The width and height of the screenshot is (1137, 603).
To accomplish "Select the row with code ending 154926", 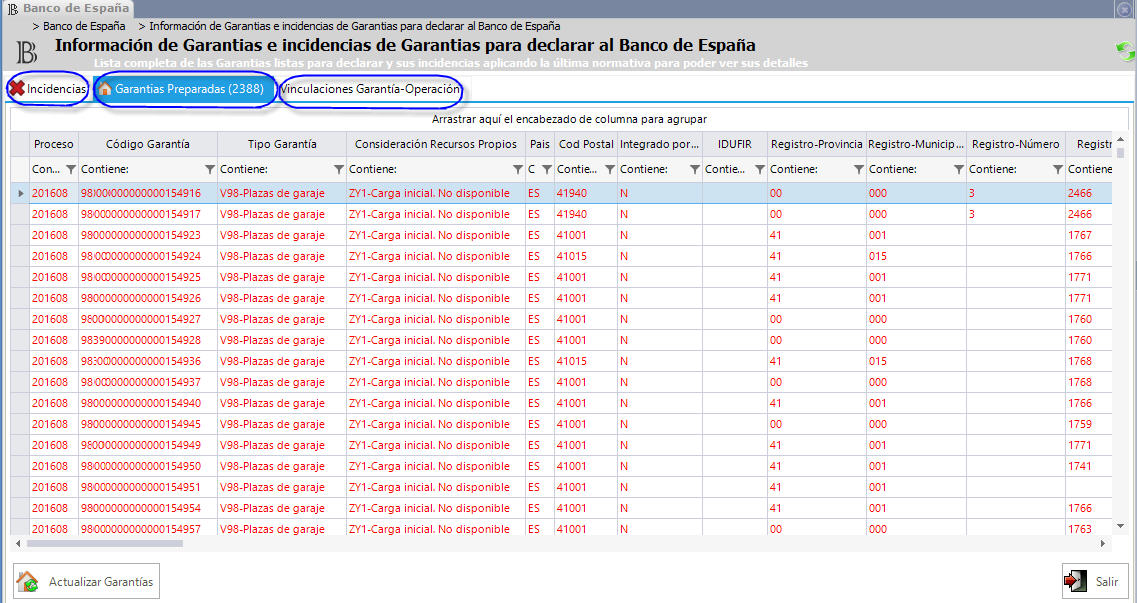I will pos(561,299).
